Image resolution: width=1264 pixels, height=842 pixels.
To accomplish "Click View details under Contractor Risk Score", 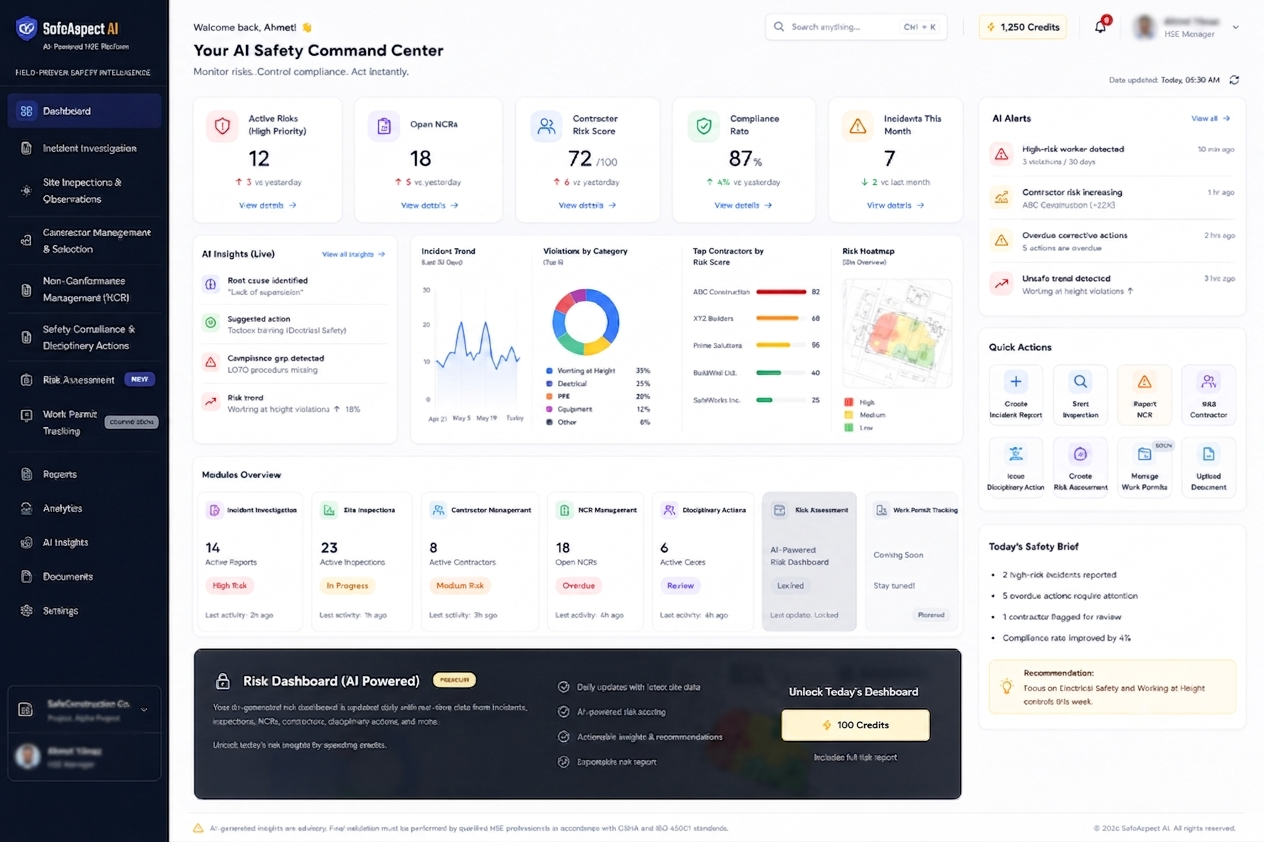I will click(587, 205).
